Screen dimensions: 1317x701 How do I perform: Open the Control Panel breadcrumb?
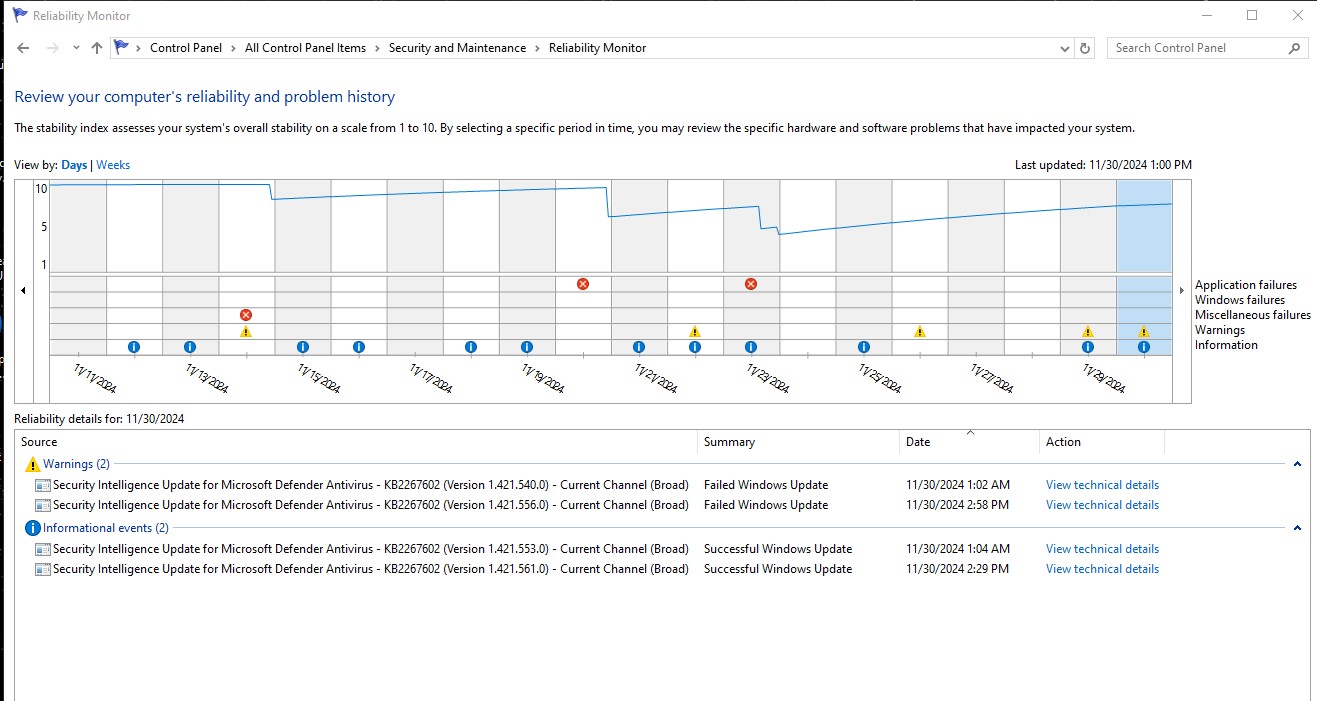pyautogui.click(x=186, y=48)
